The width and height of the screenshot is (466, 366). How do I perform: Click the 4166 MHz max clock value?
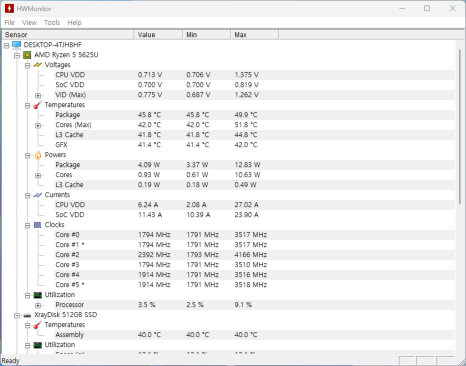click(251, 255)
